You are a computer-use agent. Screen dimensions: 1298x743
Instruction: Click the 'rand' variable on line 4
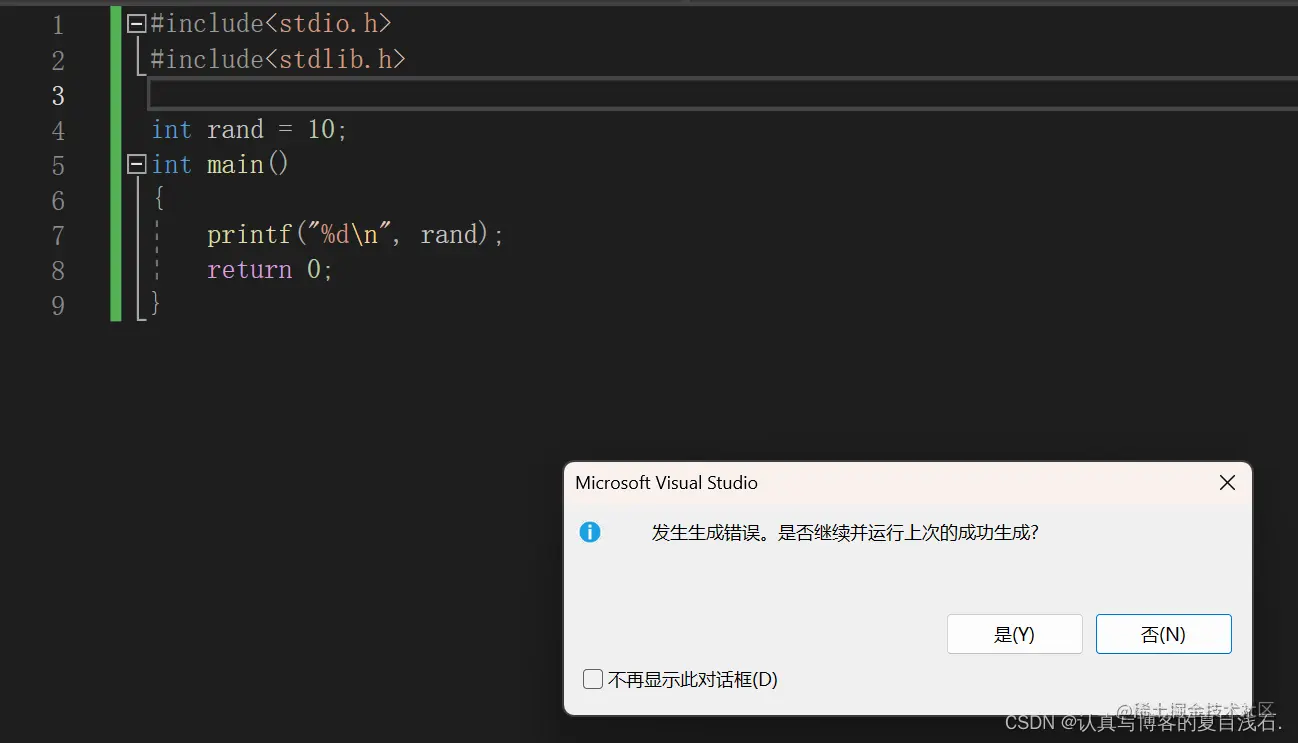point(235,130)
